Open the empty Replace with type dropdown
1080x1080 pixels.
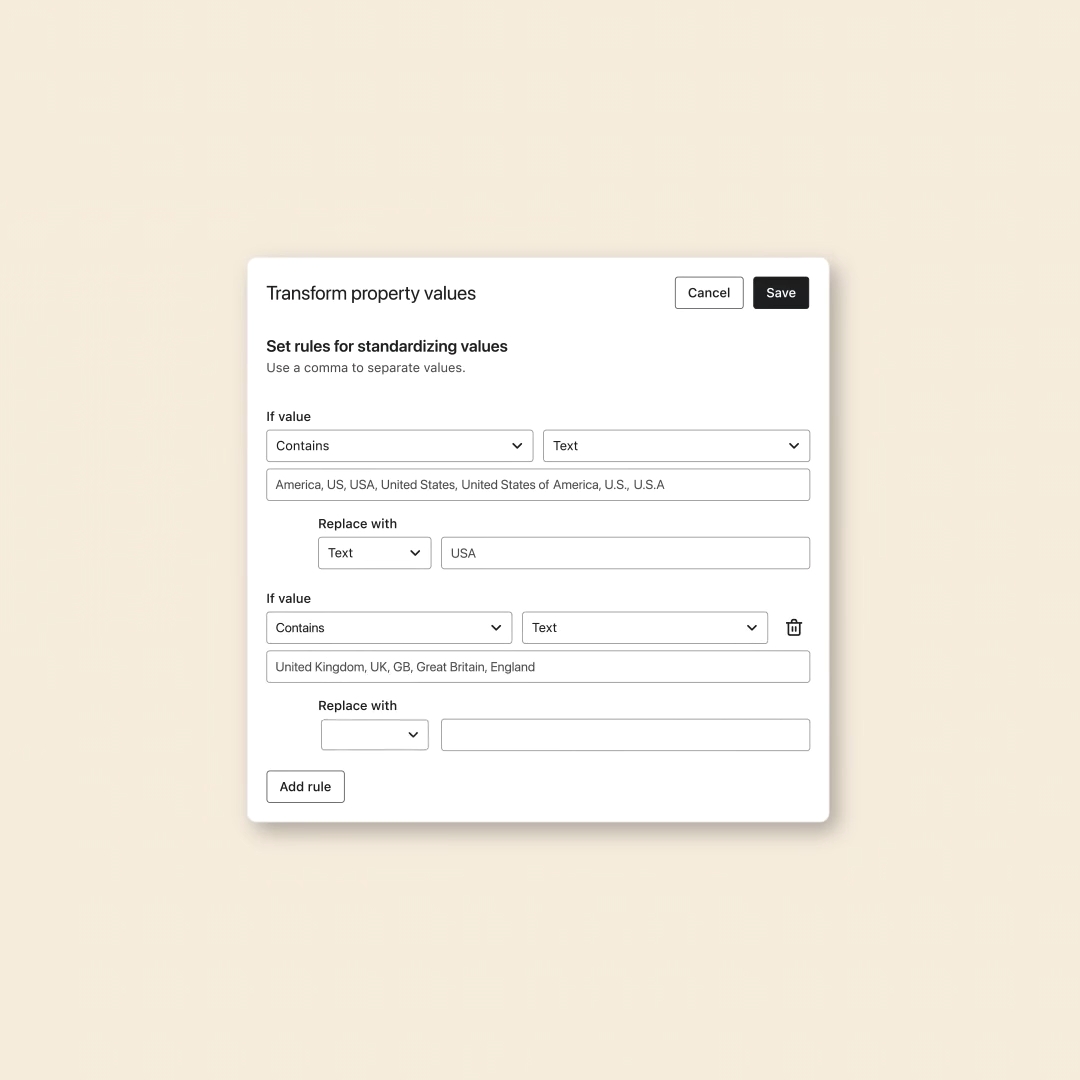pyautogui.click(x=374, y=735)
